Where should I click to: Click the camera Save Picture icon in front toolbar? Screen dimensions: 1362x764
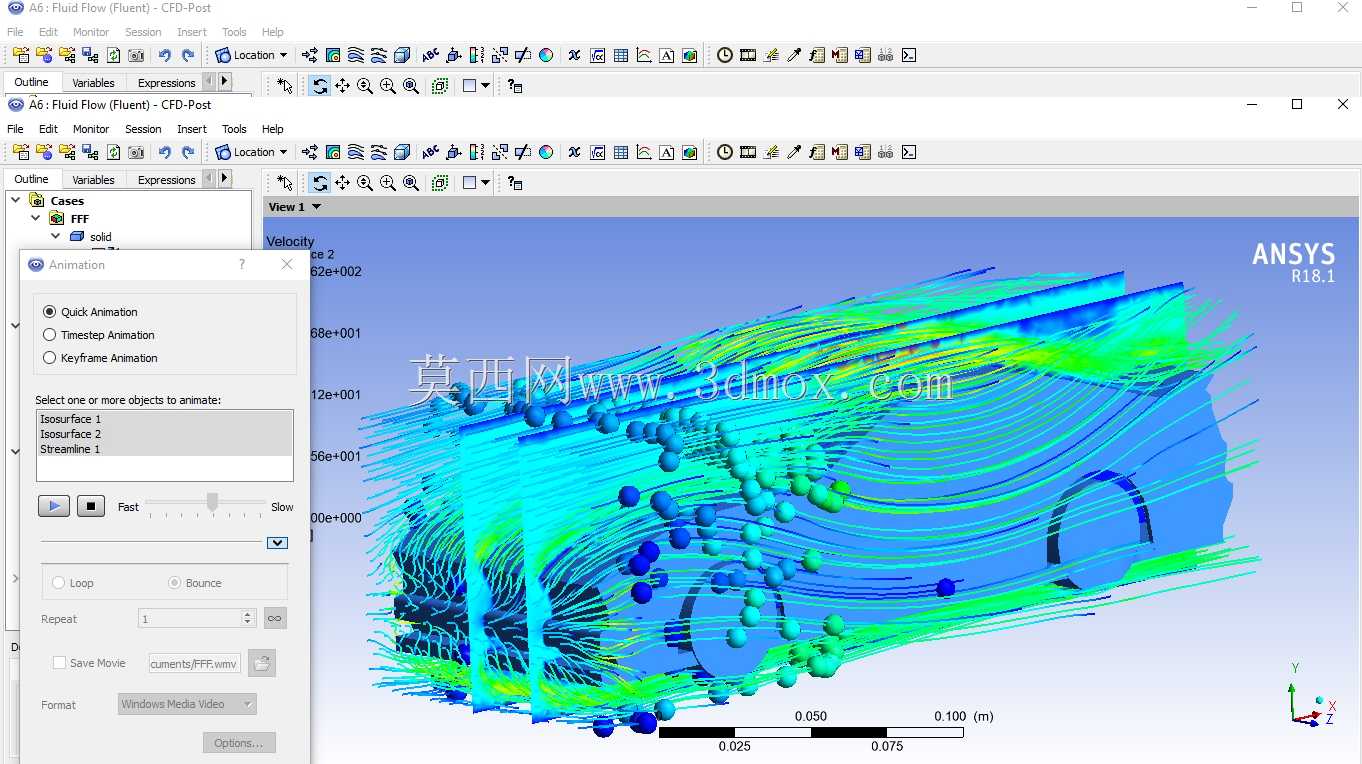coord(136,152)
